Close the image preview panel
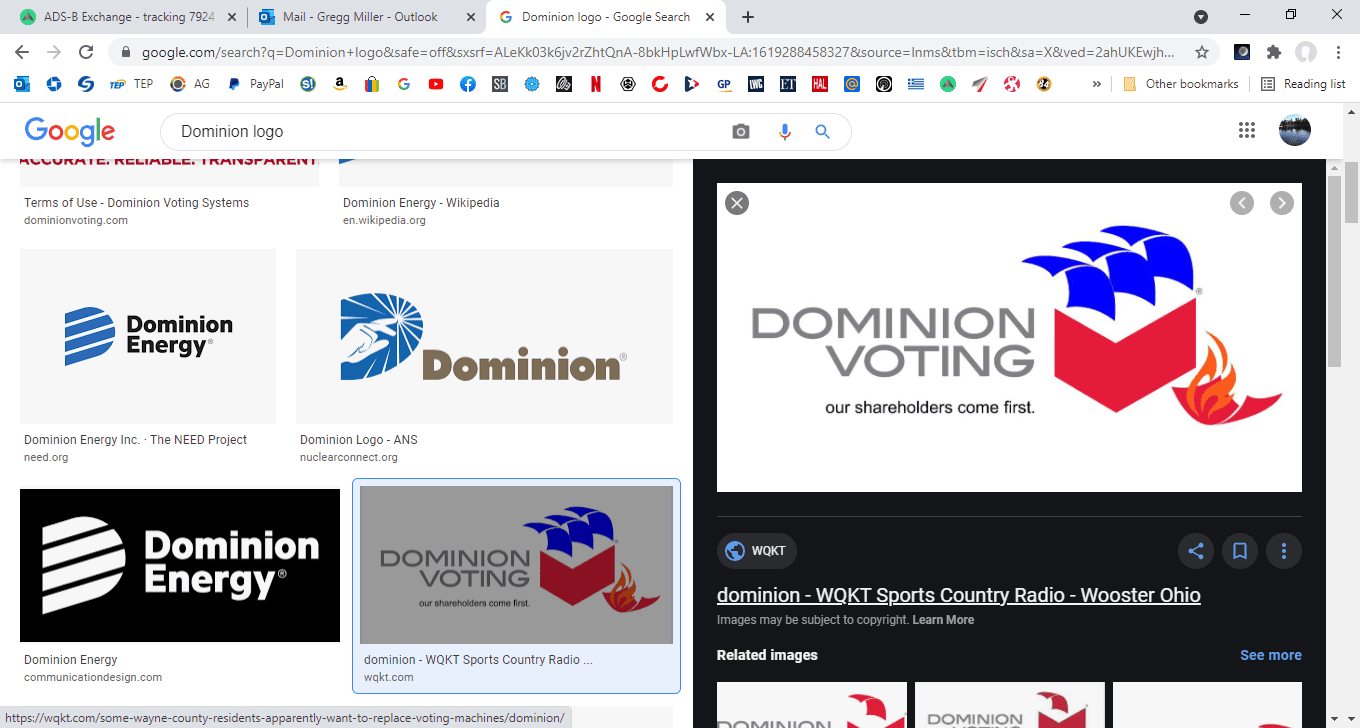The width and height of the screenshot is (1360, 728). pos(737,203)
